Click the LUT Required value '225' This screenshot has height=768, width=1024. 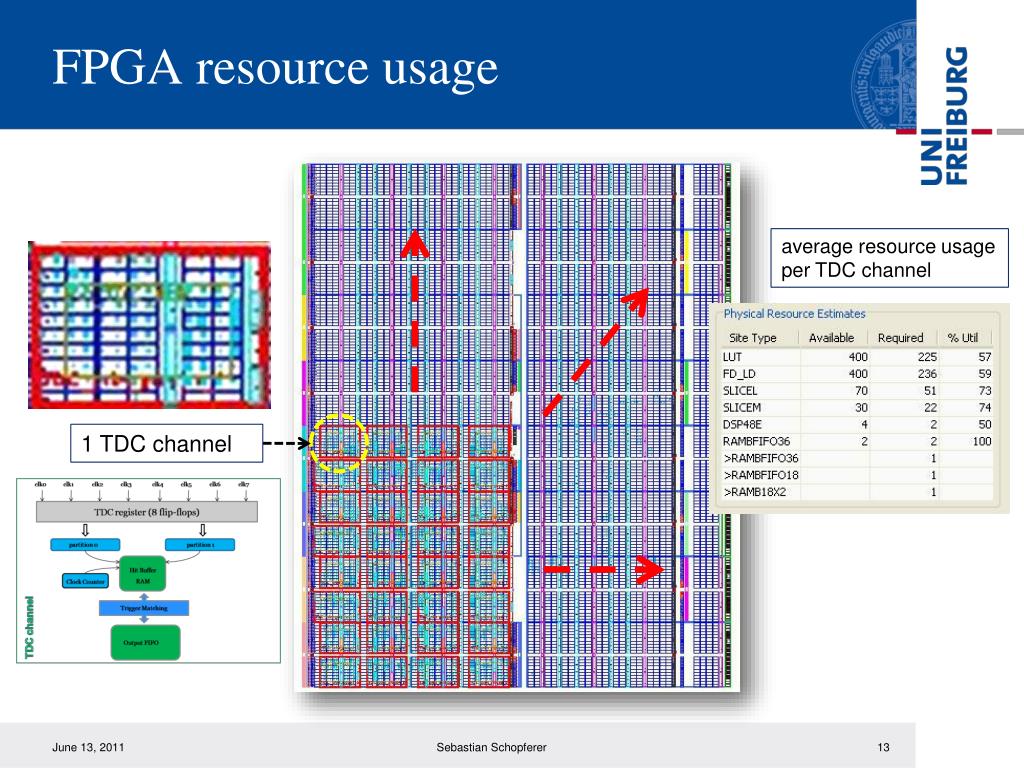coord(927,357)
